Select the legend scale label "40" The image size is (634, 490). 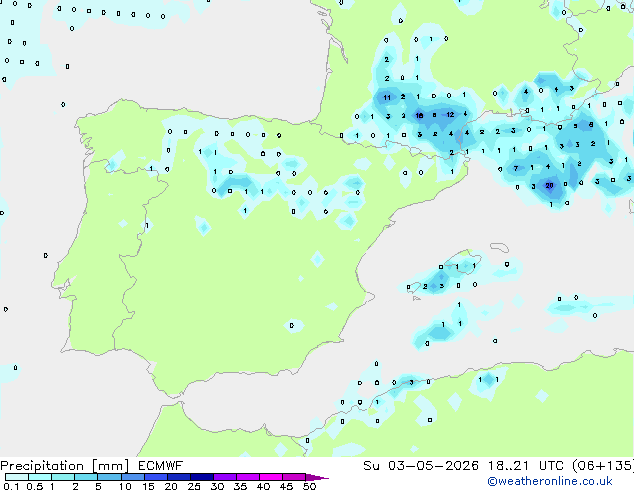point(263,486)
